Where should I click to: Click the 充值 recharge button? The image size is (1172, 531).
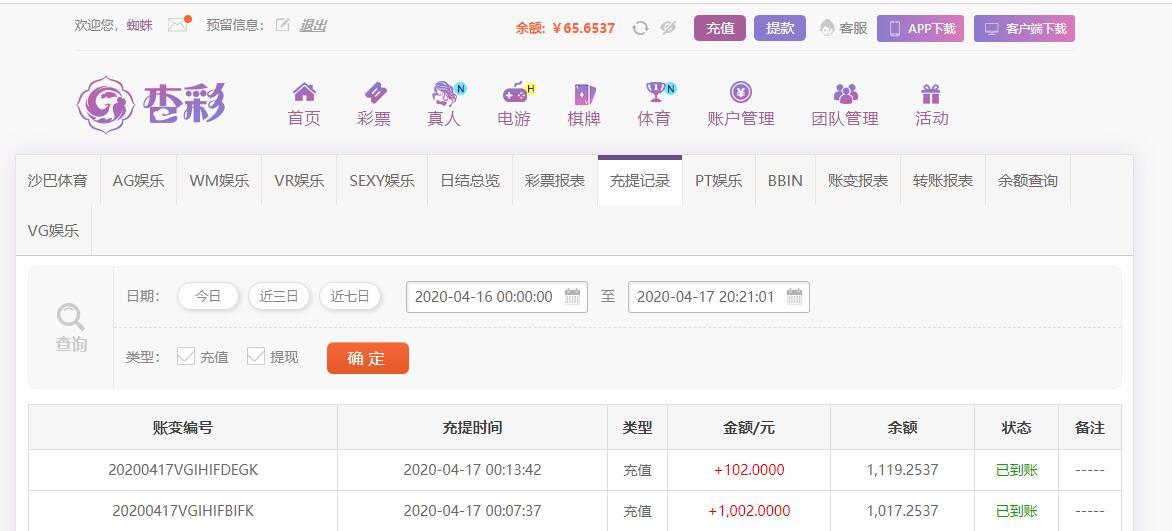point(720,28)
